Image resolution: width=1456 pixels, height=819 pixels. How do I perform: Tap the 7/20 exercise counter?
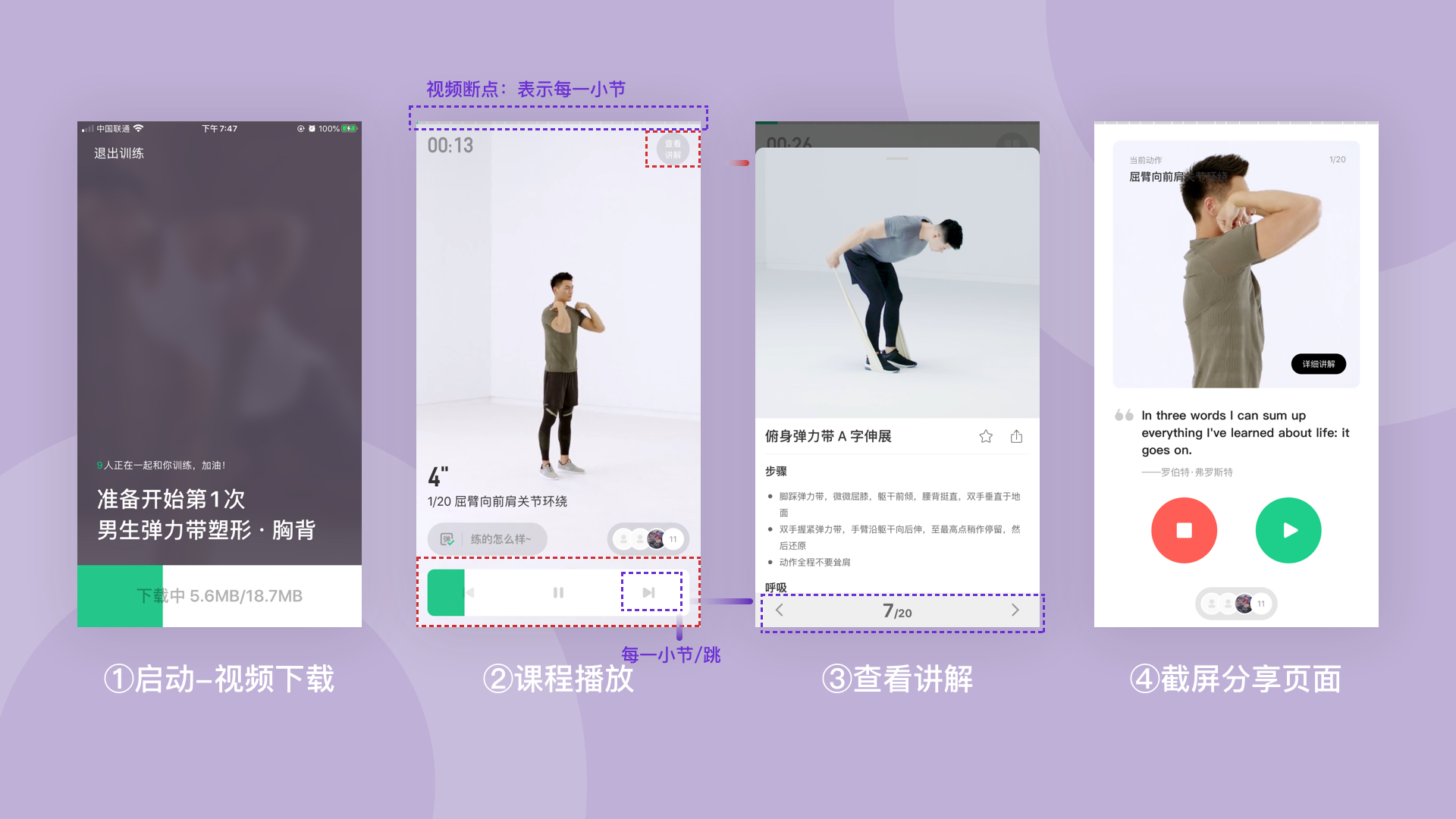point(897,611)
